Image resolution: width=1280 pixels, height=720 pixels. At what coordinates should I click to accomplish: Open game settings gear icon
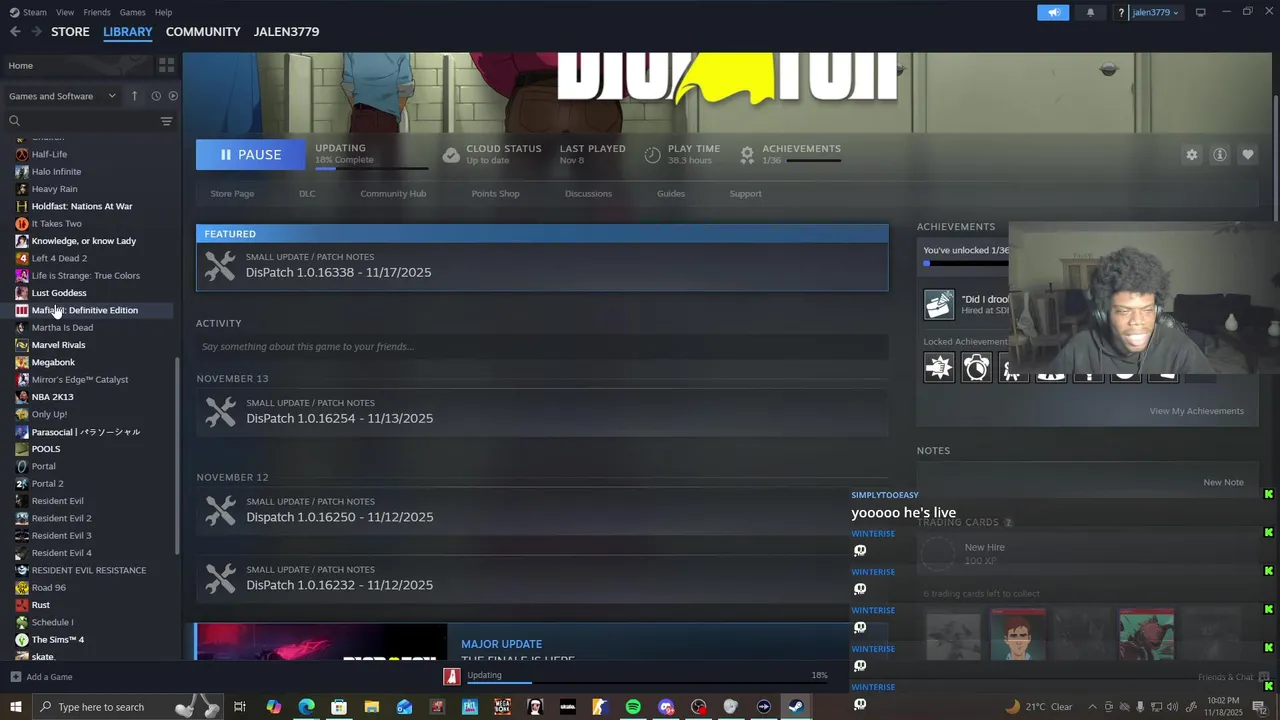(1191, 155)
